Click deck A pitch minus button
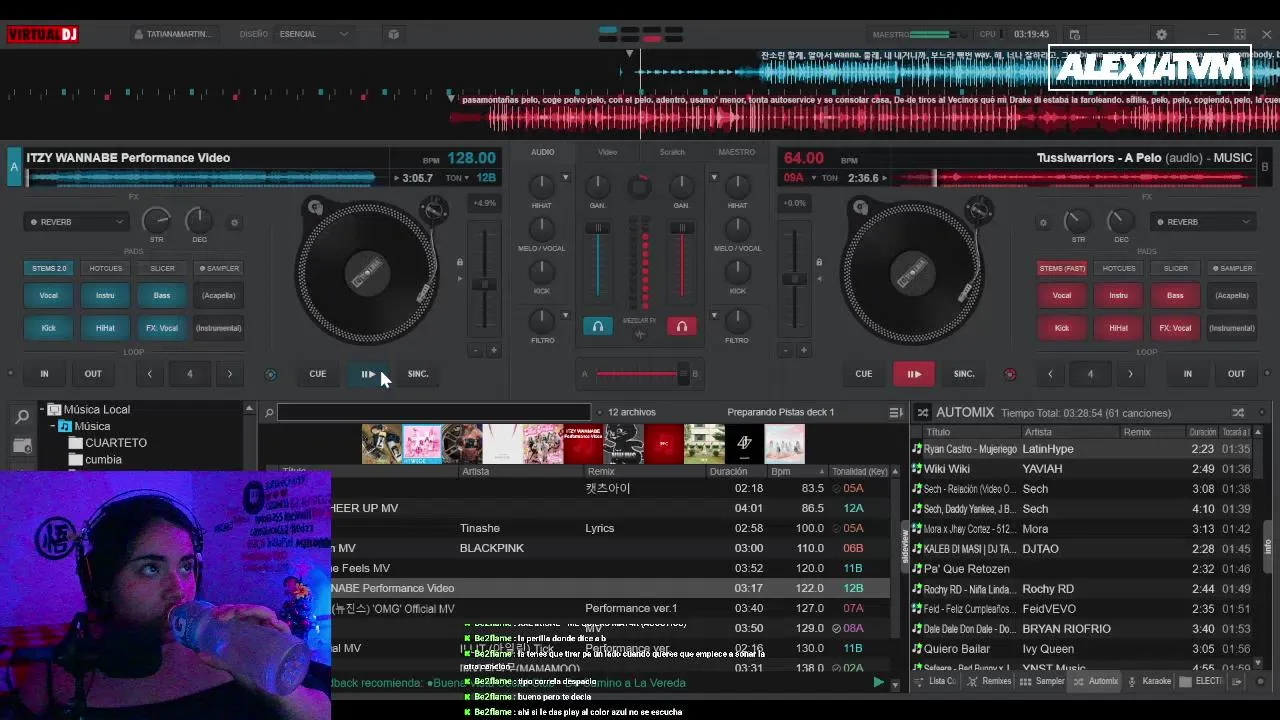1280x720 pixels. (475, 351)
